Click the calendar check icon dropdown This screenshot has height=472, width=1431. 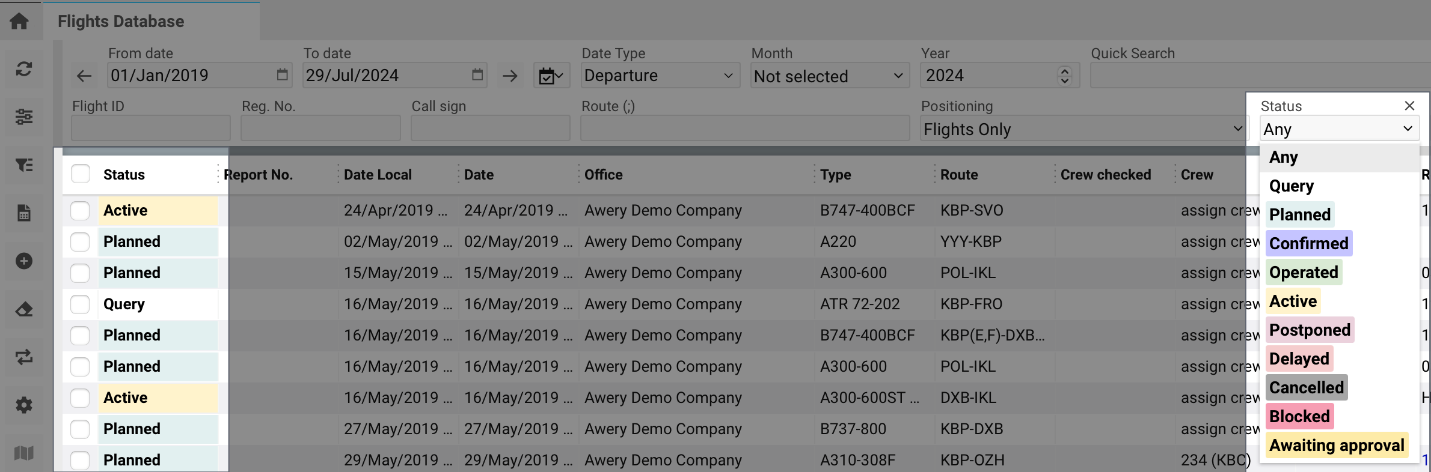pyautogui.click(x=551, y=76)
